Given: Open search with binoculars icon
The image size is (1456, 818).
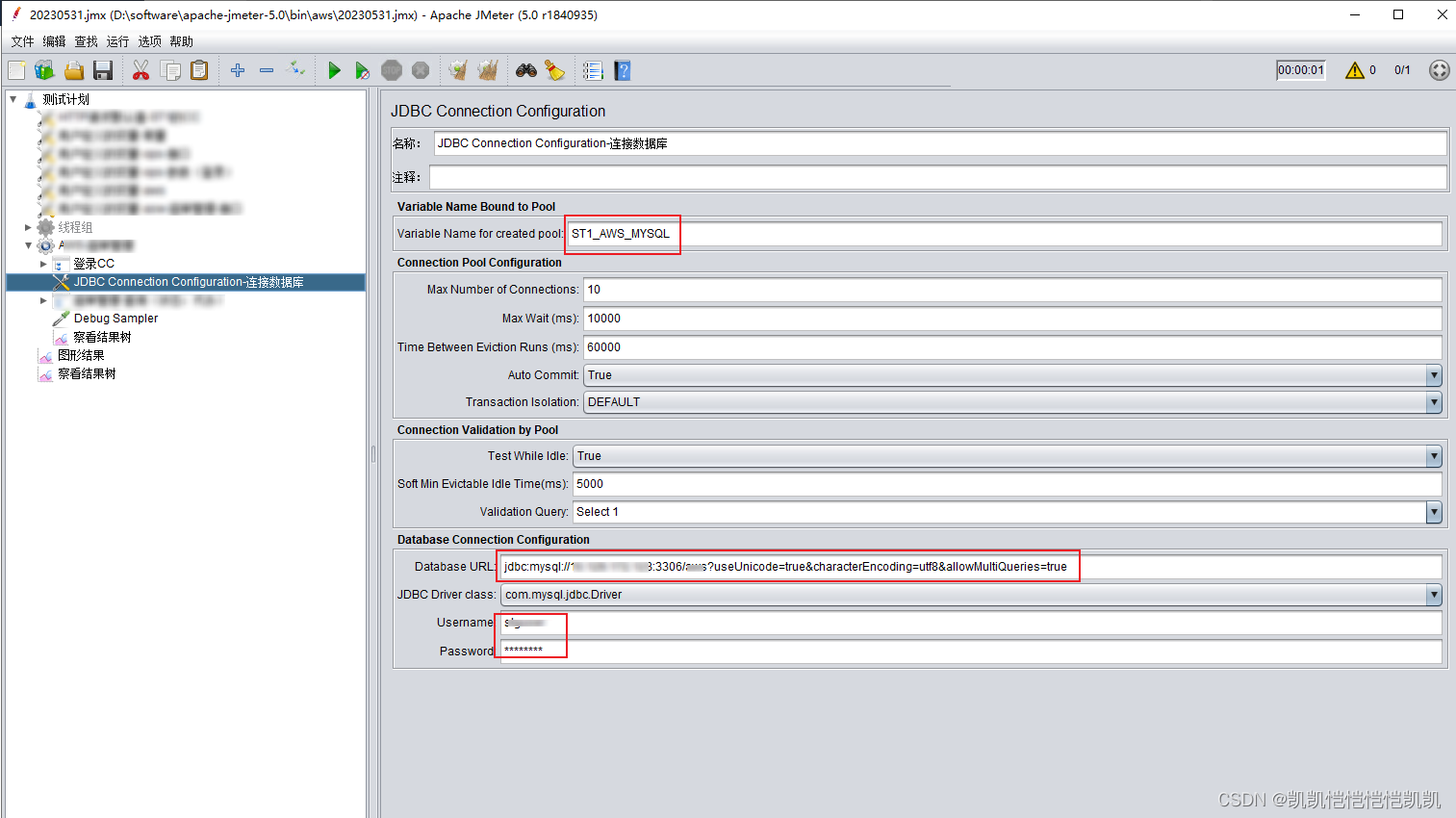Looking at the screenshot, I should (x=526, y=70).
